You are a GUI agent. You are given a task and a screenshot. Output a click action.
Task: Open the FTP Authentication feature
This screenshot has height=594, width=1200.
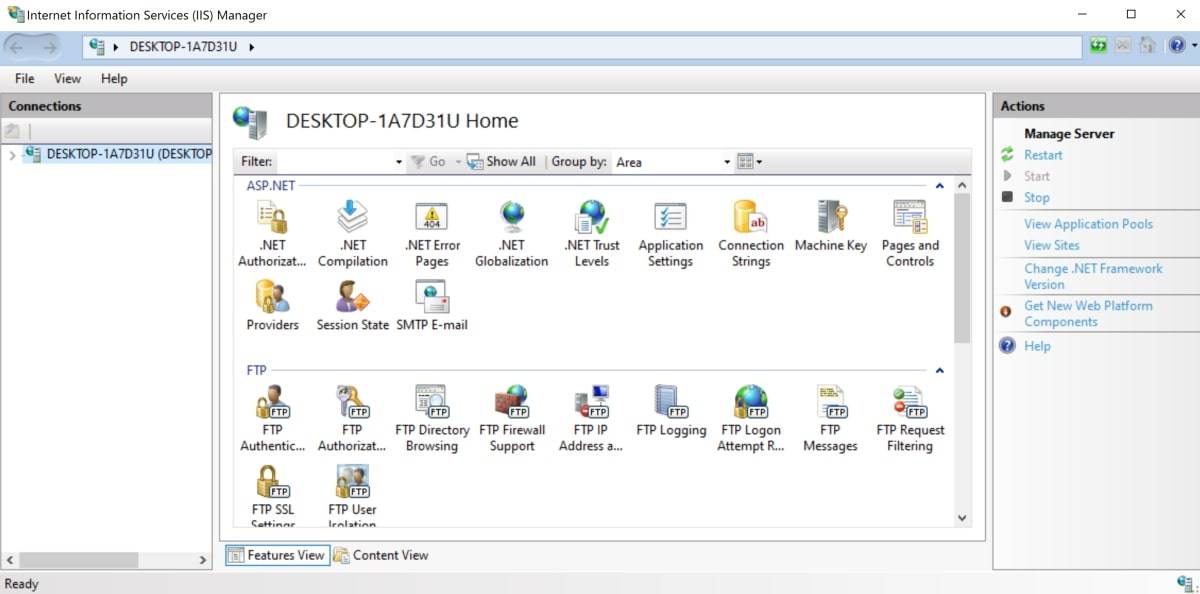[272, 419]
